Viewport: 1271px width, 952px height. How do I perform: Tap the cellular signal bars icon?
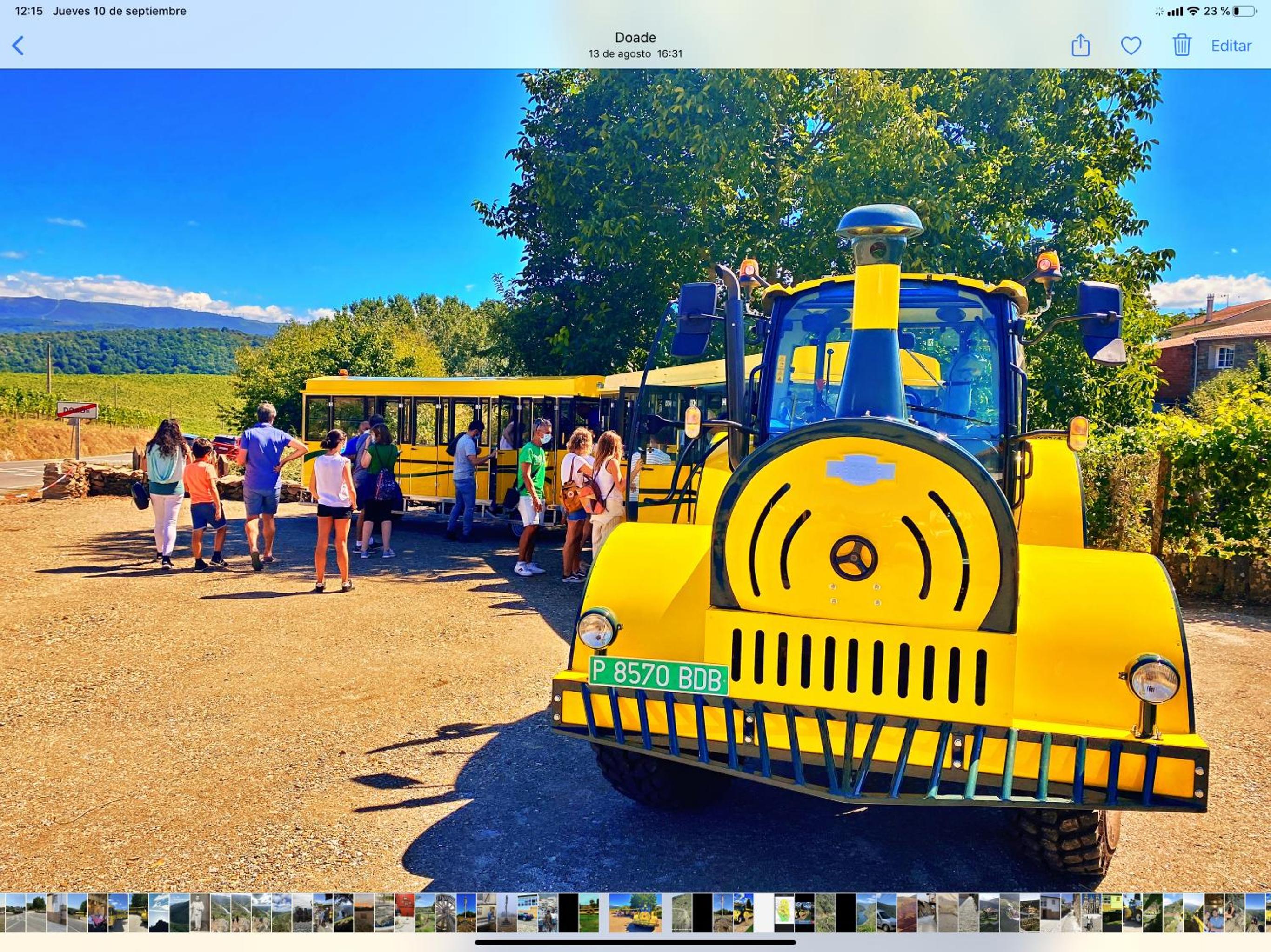[x=1176, y=12]
